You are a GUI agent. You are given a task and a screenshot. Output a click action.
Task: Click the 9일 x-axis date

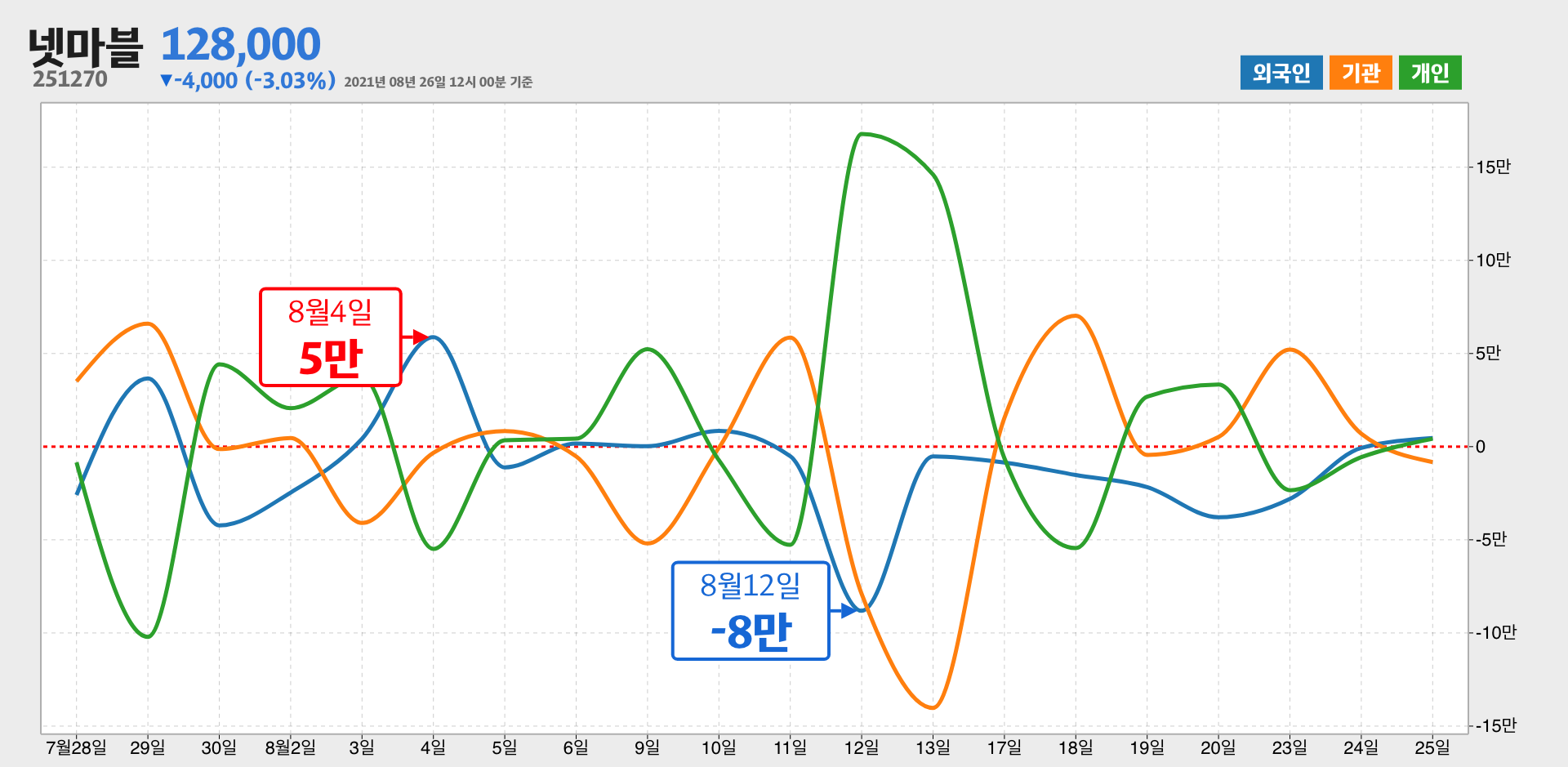(x=647, y=747)
